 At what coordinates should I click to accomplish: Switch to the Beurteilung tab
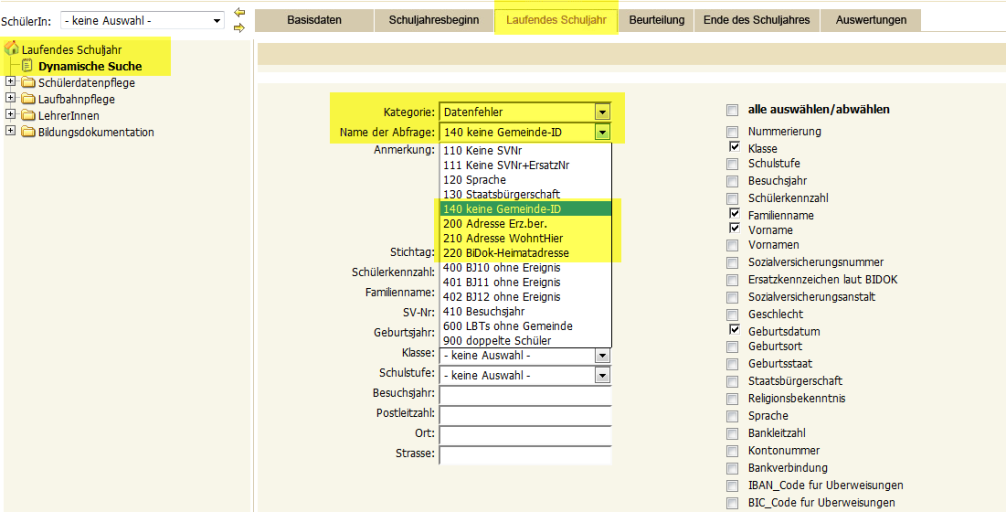656,20
